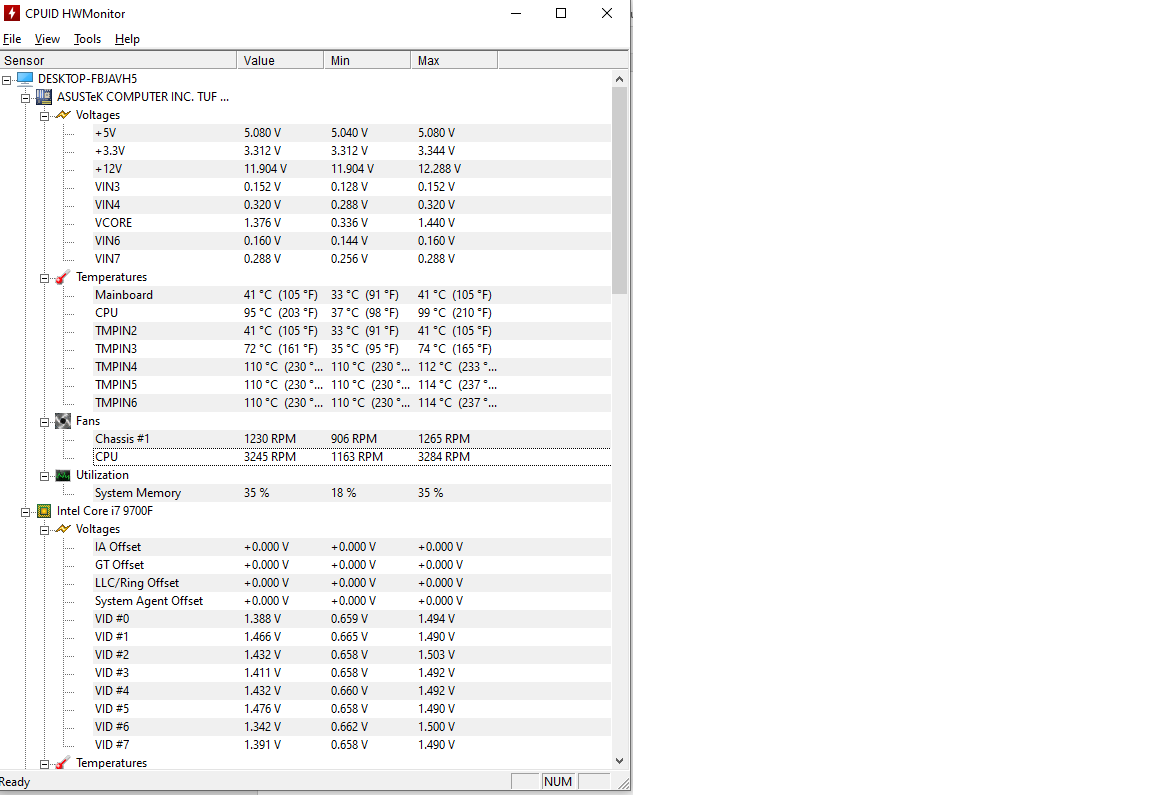The height and width of the screenshot is (795, 1152).
Task: Click the 12.288 V max value
Action: 439,169
